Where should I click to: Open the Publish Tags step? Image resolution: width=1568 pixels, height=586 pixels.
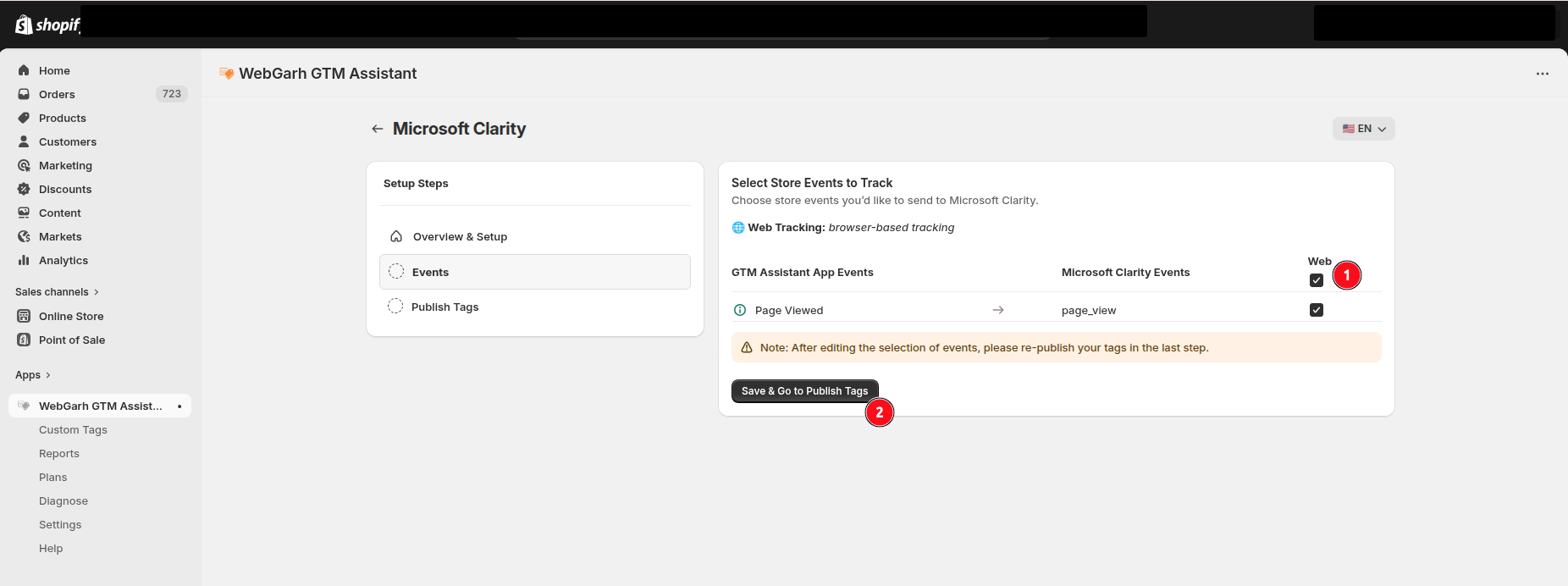click(535, 307)
